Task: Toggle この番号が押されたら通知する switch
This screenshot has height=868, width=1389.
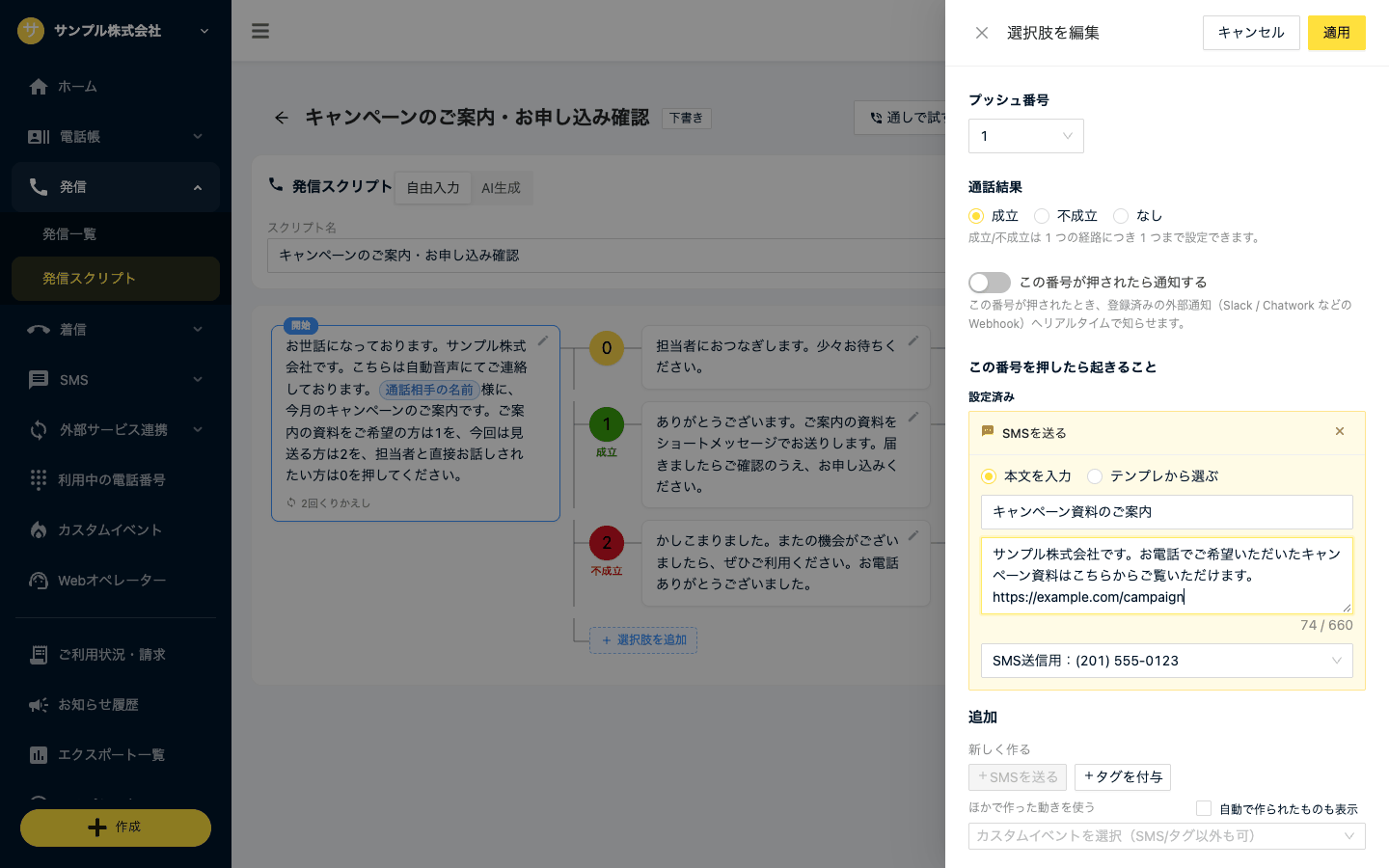Action: 990,283
